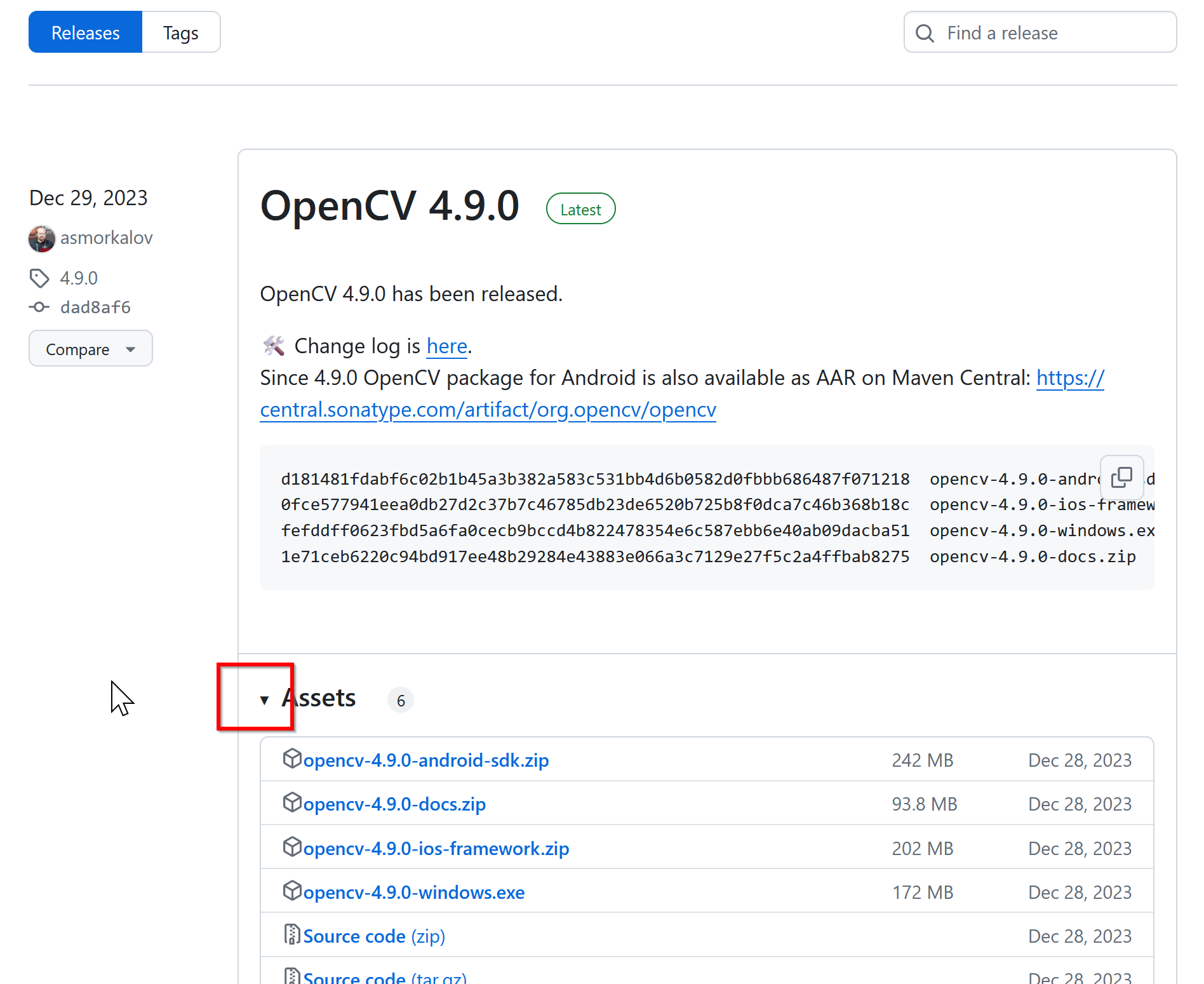
Task: Click the Dec 29, 2023 release date
Action: click(88, 198)
